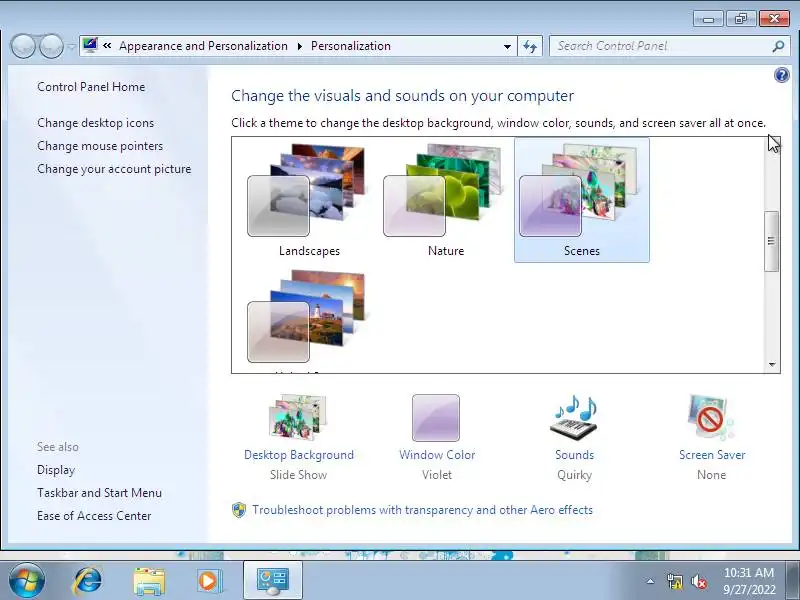This screenshot has width=800, height=600.
Task: Click the search magnifier icon
Action: 778,46
